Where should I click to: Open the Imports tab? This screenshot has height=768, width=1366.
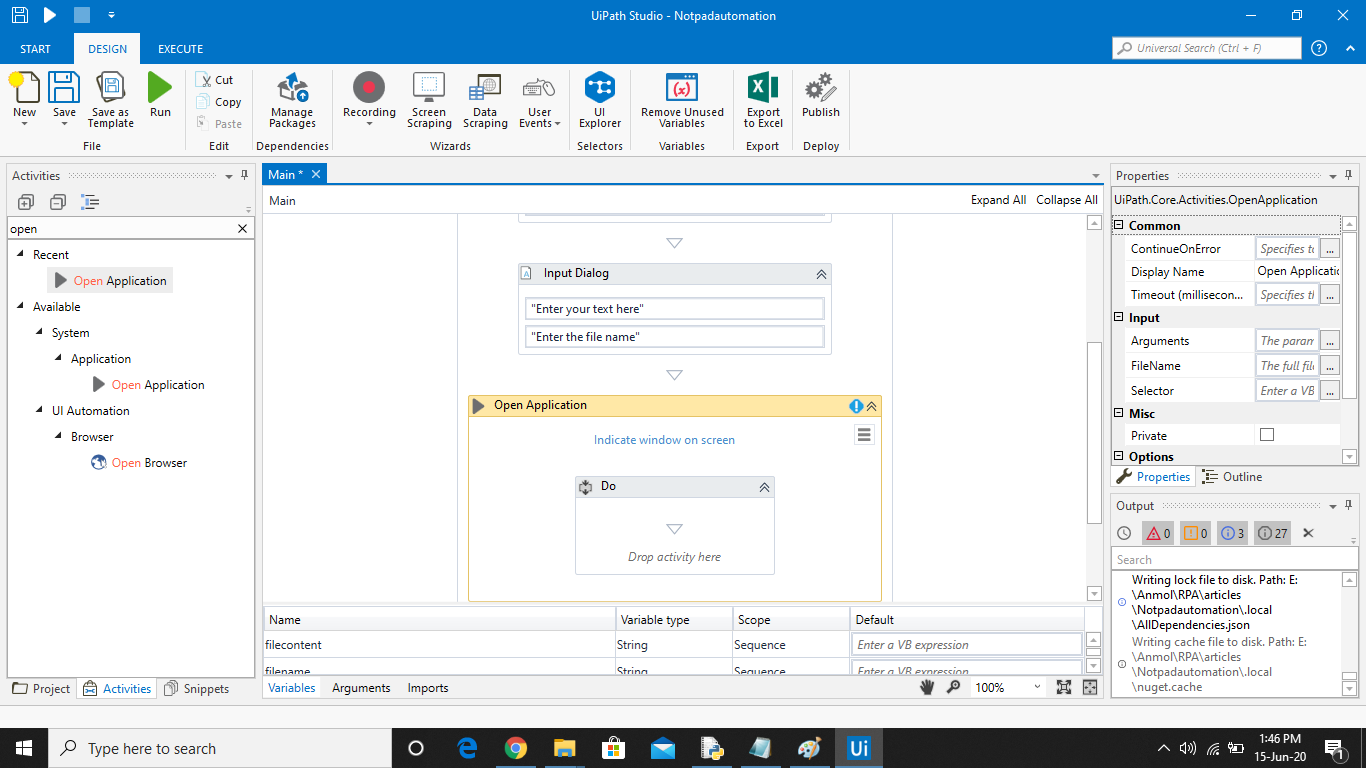[x=428, y=688]
